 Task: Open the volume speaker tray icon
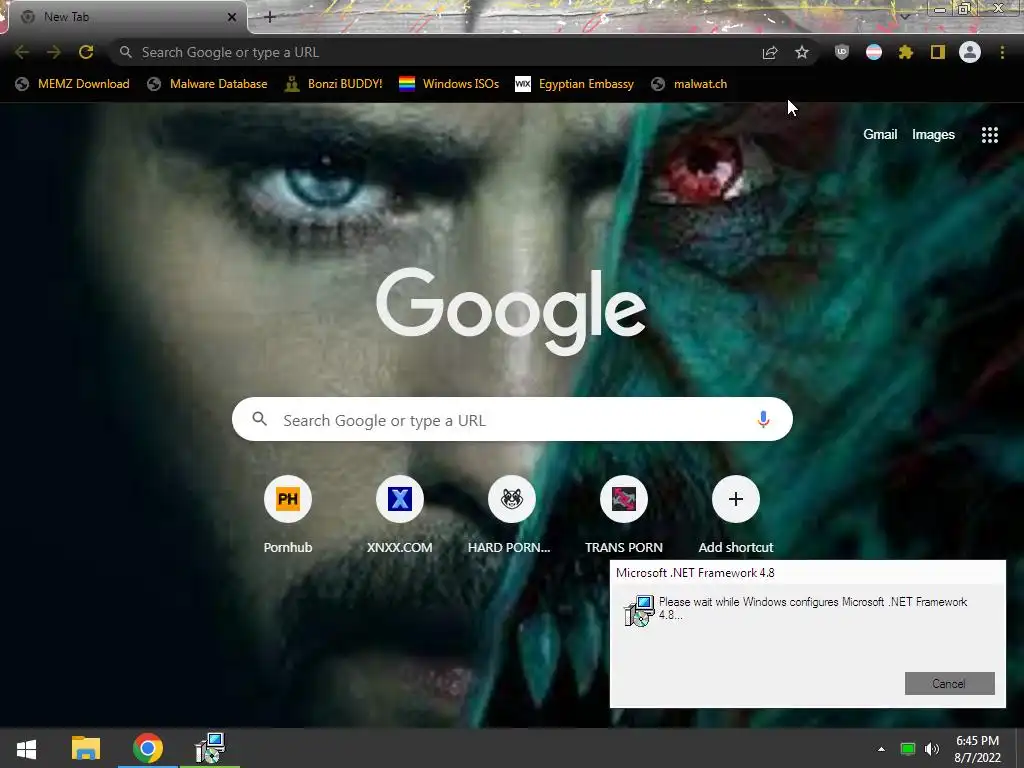932,749
